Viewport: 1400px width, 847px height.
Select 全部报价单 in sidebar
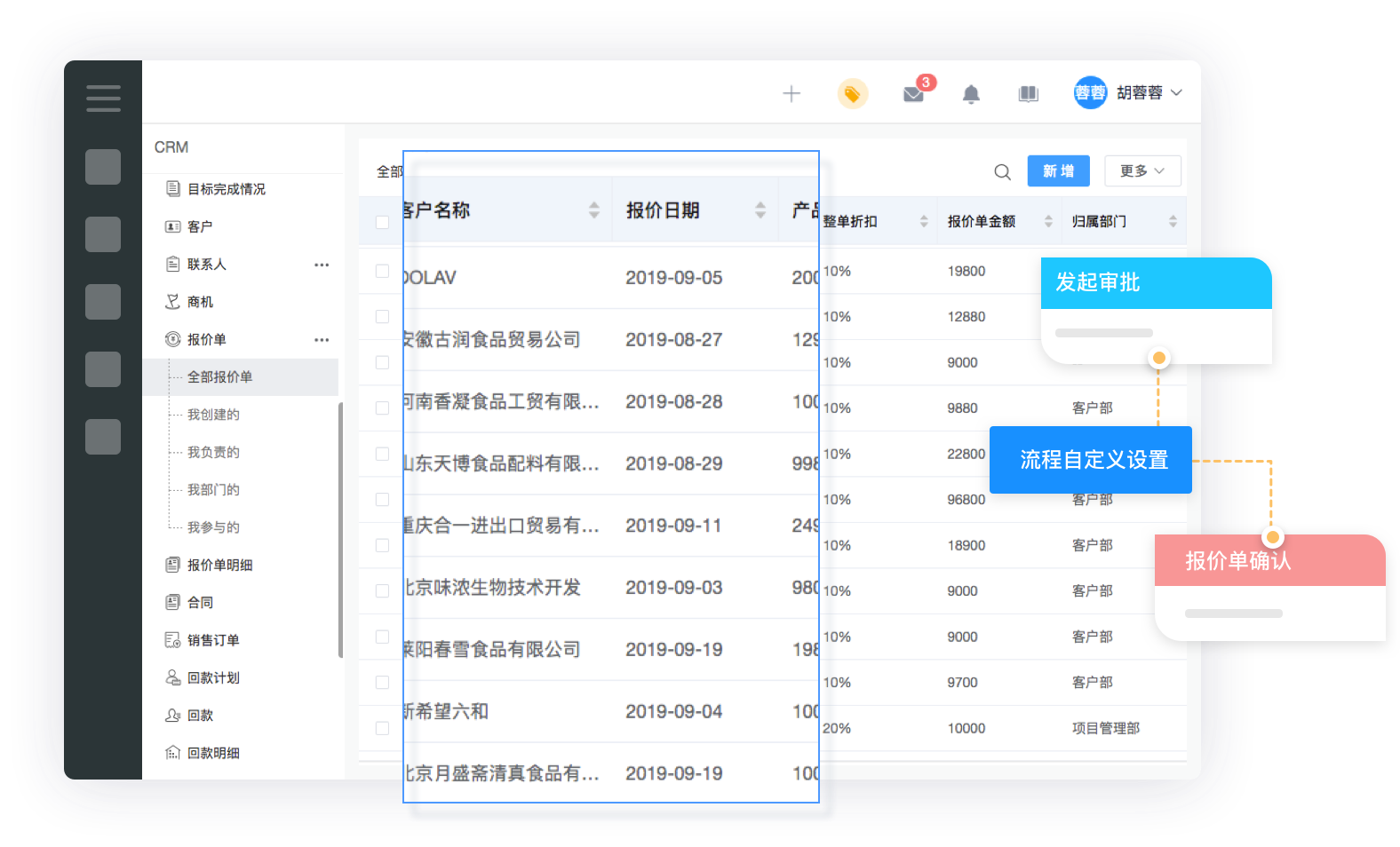[x=219, y=376]
